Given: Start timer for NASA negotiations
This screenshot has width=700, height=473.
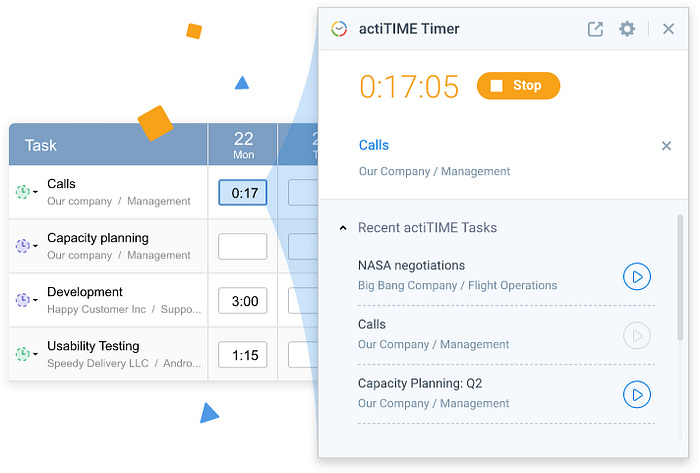Looking at the screenshot, I should (x=637, y=277).
